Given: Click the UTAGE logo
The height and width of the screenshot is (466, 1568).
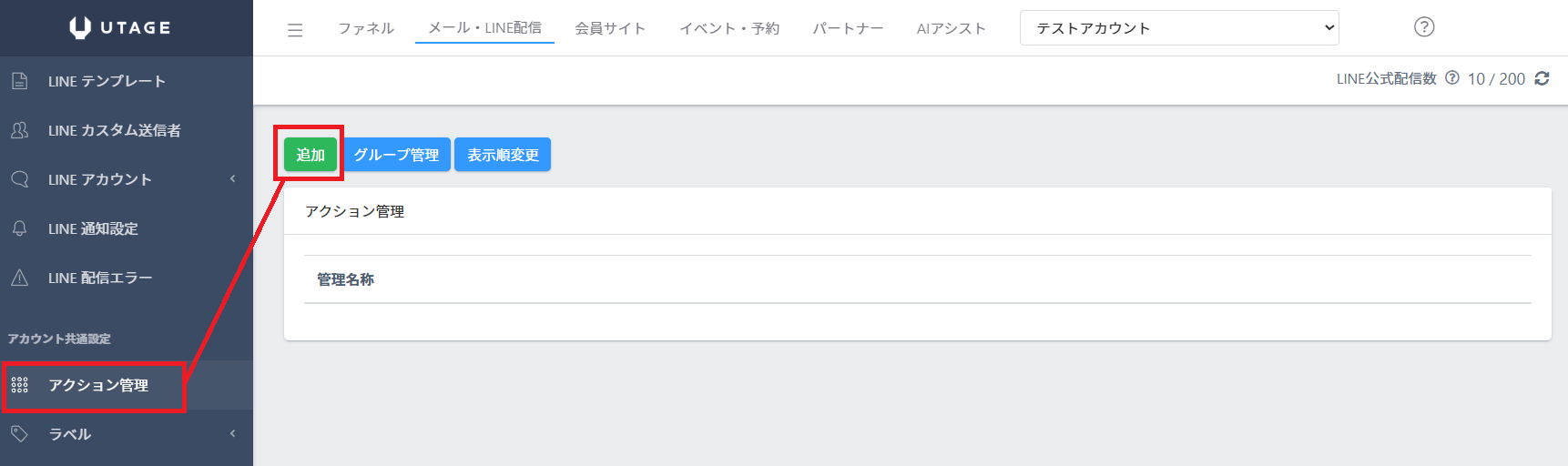Looking at the screenshot, I should [120, 27].
